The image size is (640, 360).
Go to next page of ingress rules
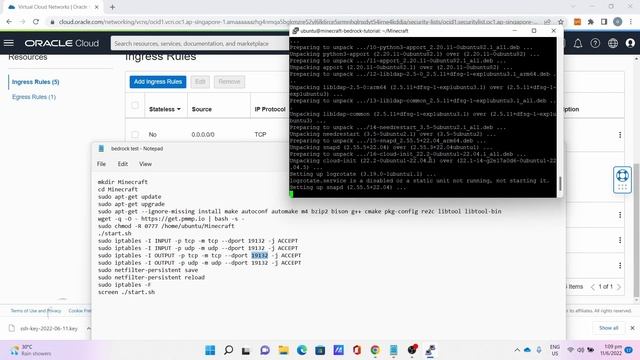point(619,287)
